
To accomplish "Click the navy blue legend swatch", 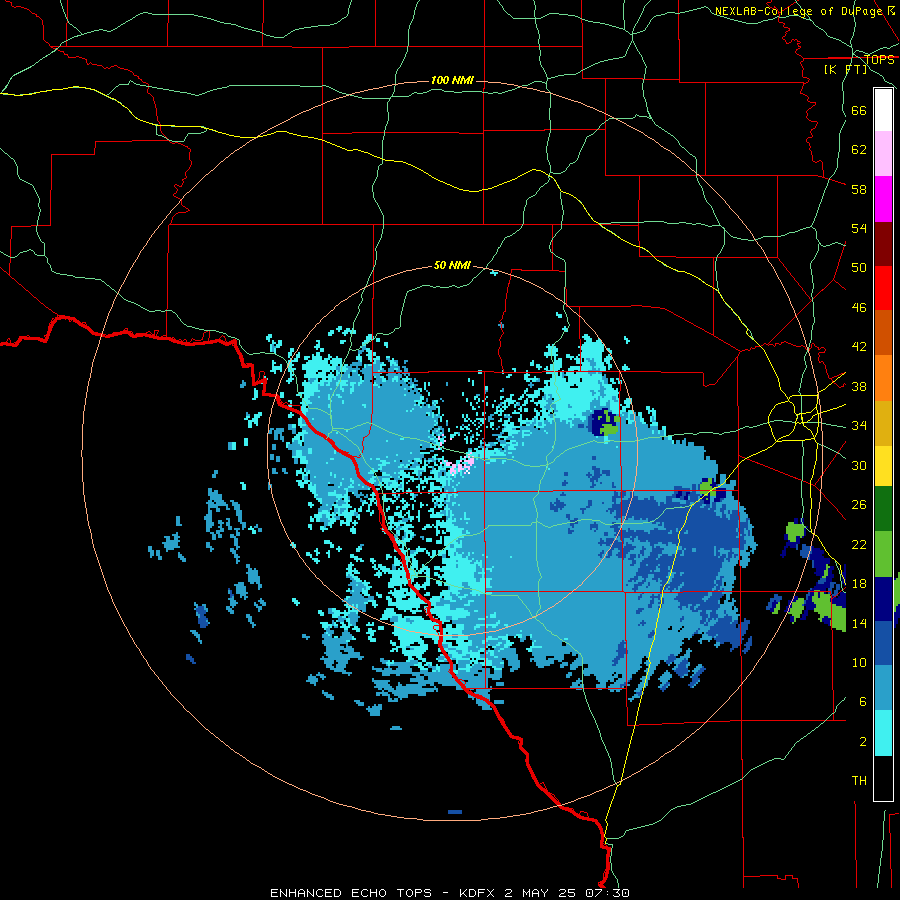I will click(x=883, y=599).
